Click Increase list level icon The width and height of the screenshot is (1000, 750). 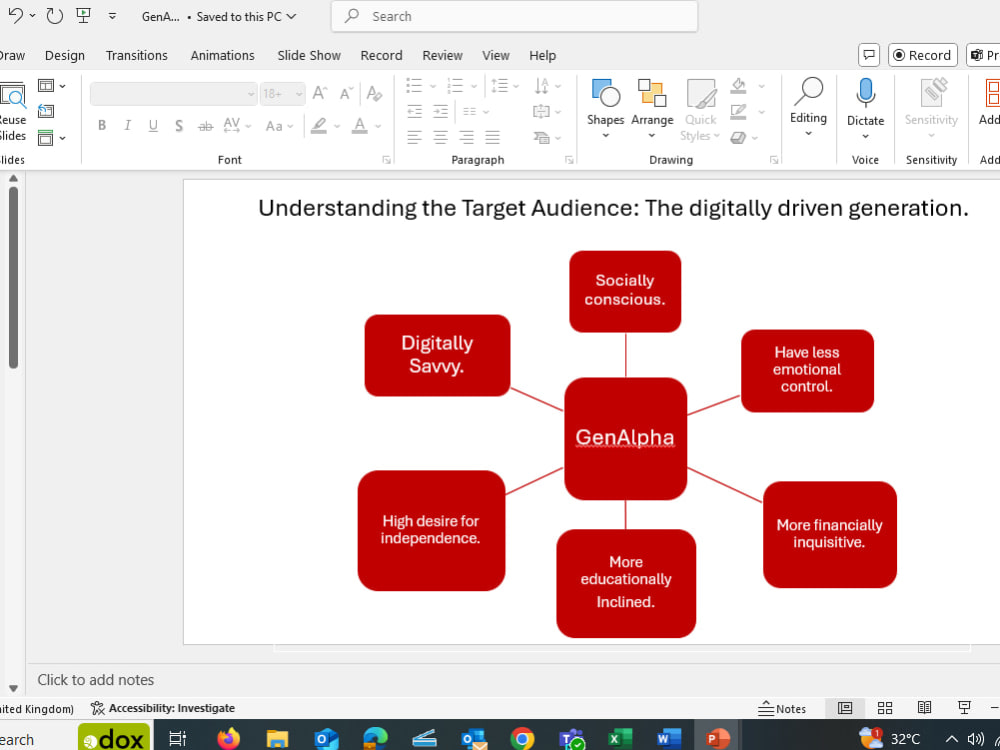click(441, 112)
